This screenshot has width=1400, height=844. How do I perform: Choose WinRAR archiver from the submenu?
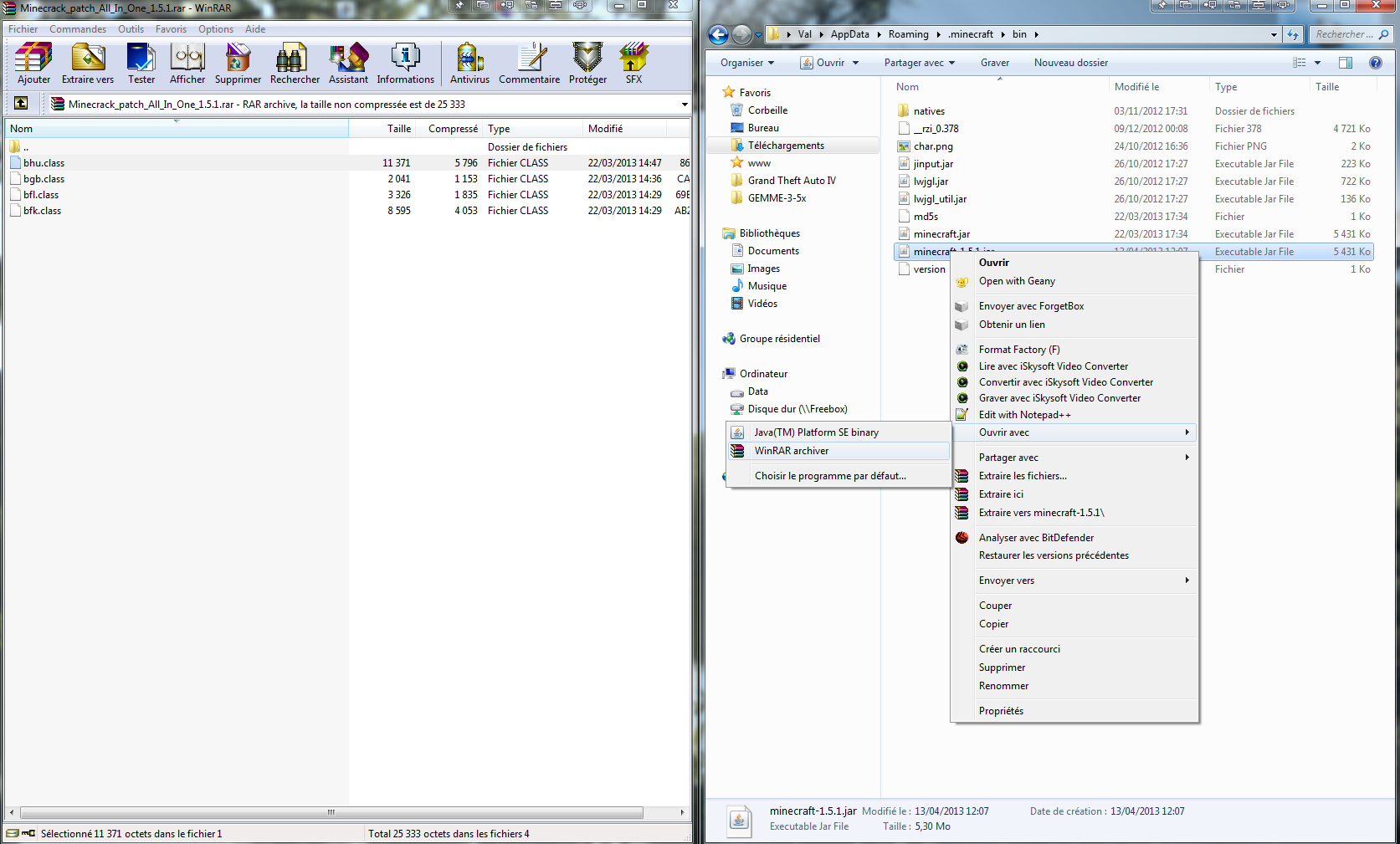[x=792, y=451]
